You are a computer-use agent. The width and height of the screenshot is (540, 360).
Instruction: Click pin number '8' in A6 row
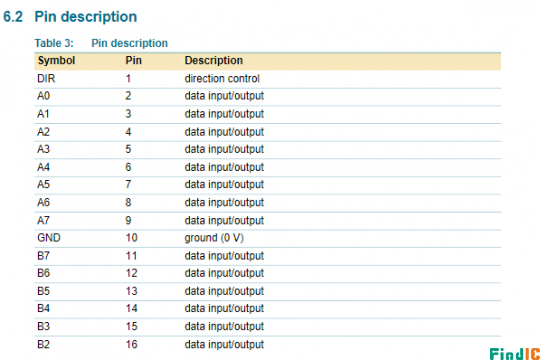(x=128, y=202)
